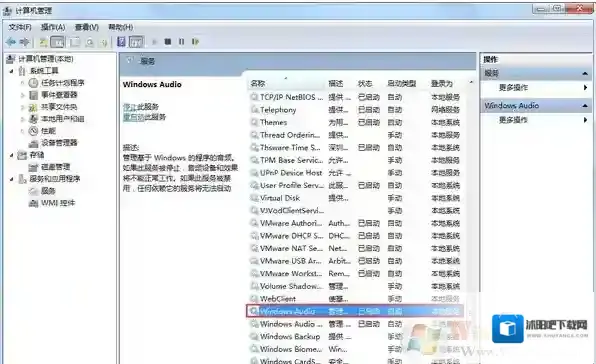
Task: Click the gear icon beside VMware USB
Action: tap(254, 261)
